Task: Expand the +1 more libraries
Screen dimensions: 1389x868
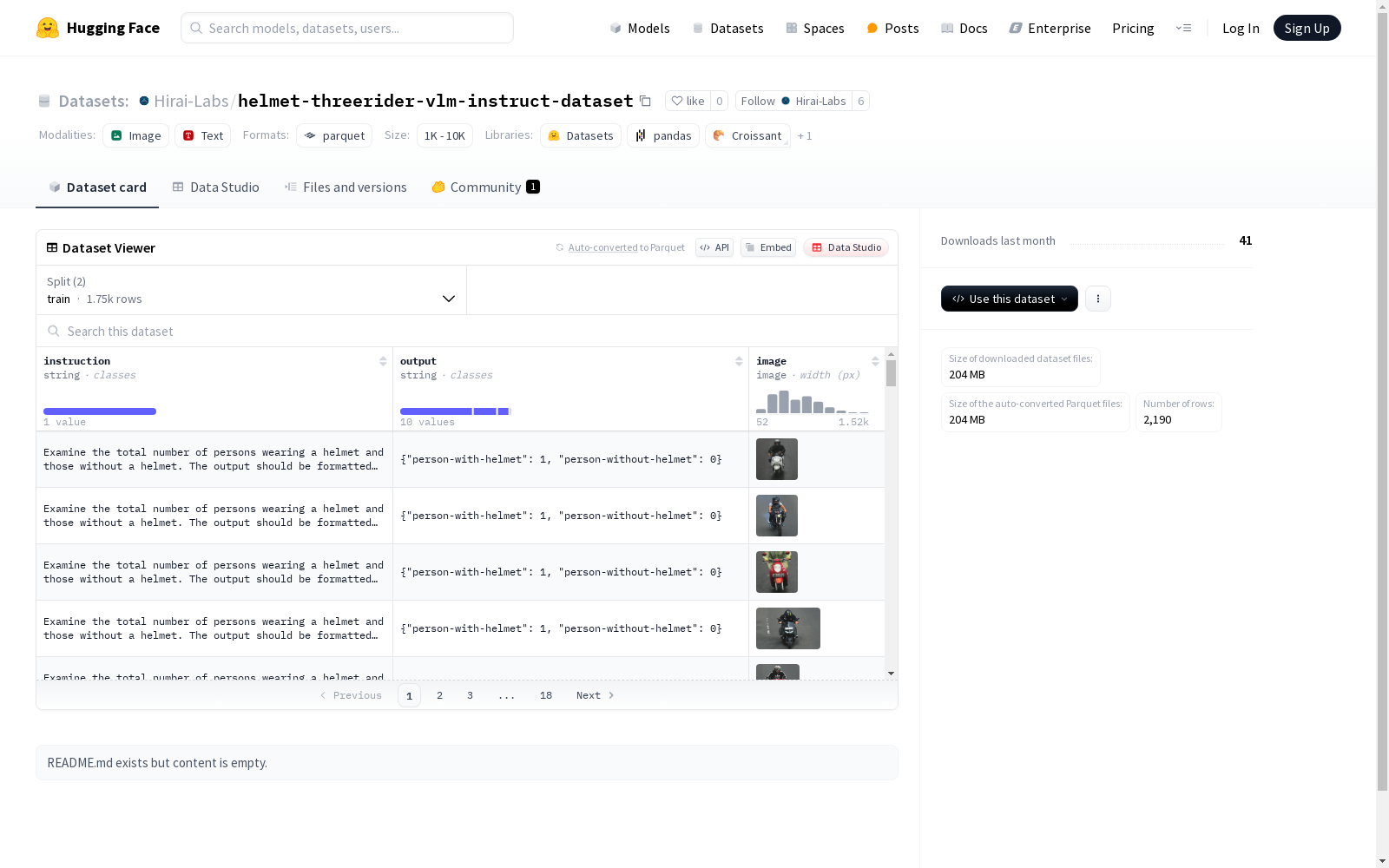Action: (x=805, y=135)
